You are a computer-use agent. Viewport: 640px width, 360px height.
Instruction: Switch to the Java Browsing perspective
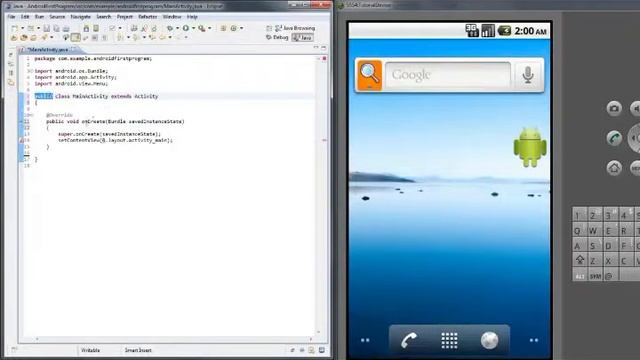[x=295, y=28]
